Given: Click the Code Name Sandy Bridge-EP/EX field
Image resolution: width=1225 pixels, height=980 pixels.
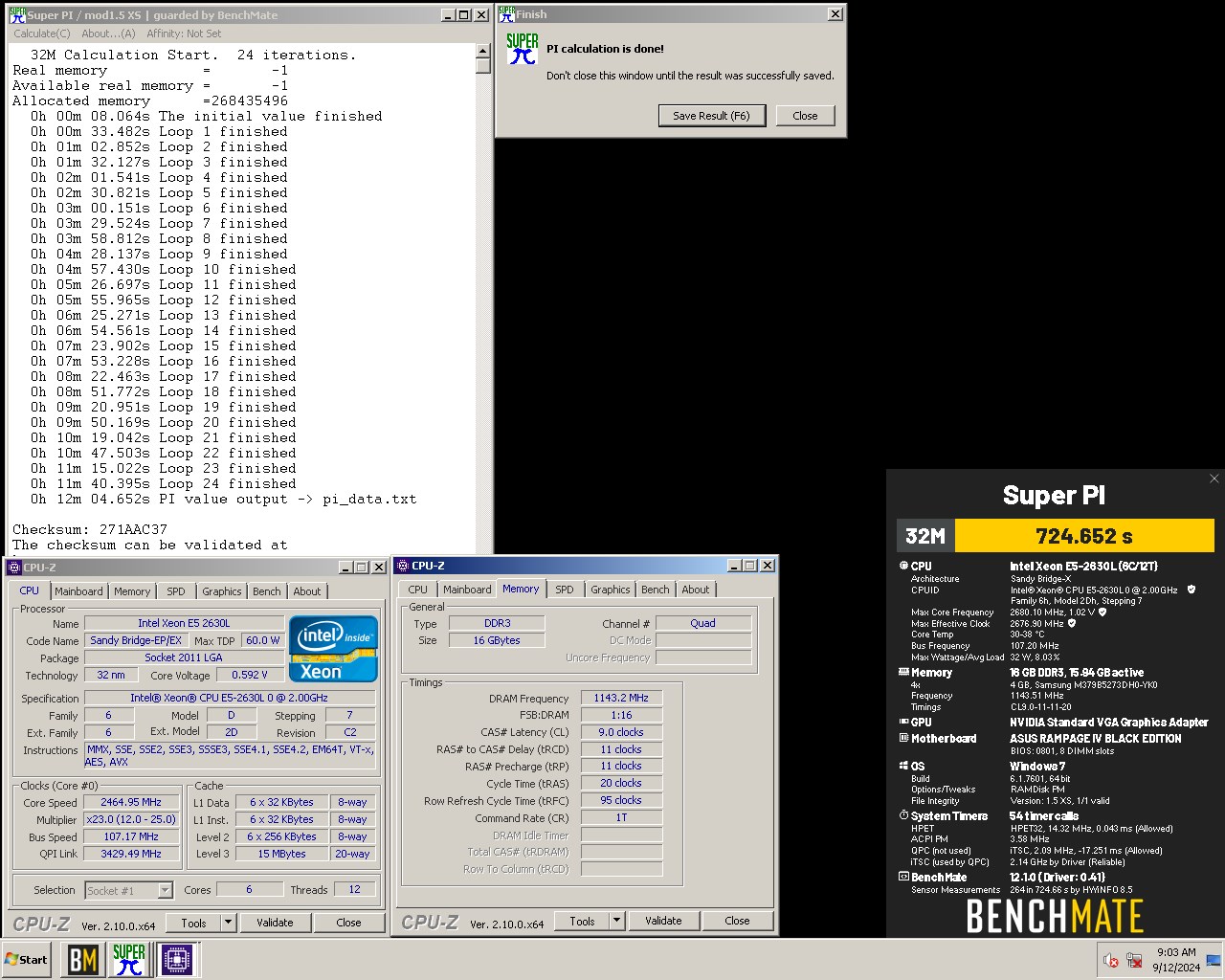Looking at the screenshot, I should (x=136, y=640).
